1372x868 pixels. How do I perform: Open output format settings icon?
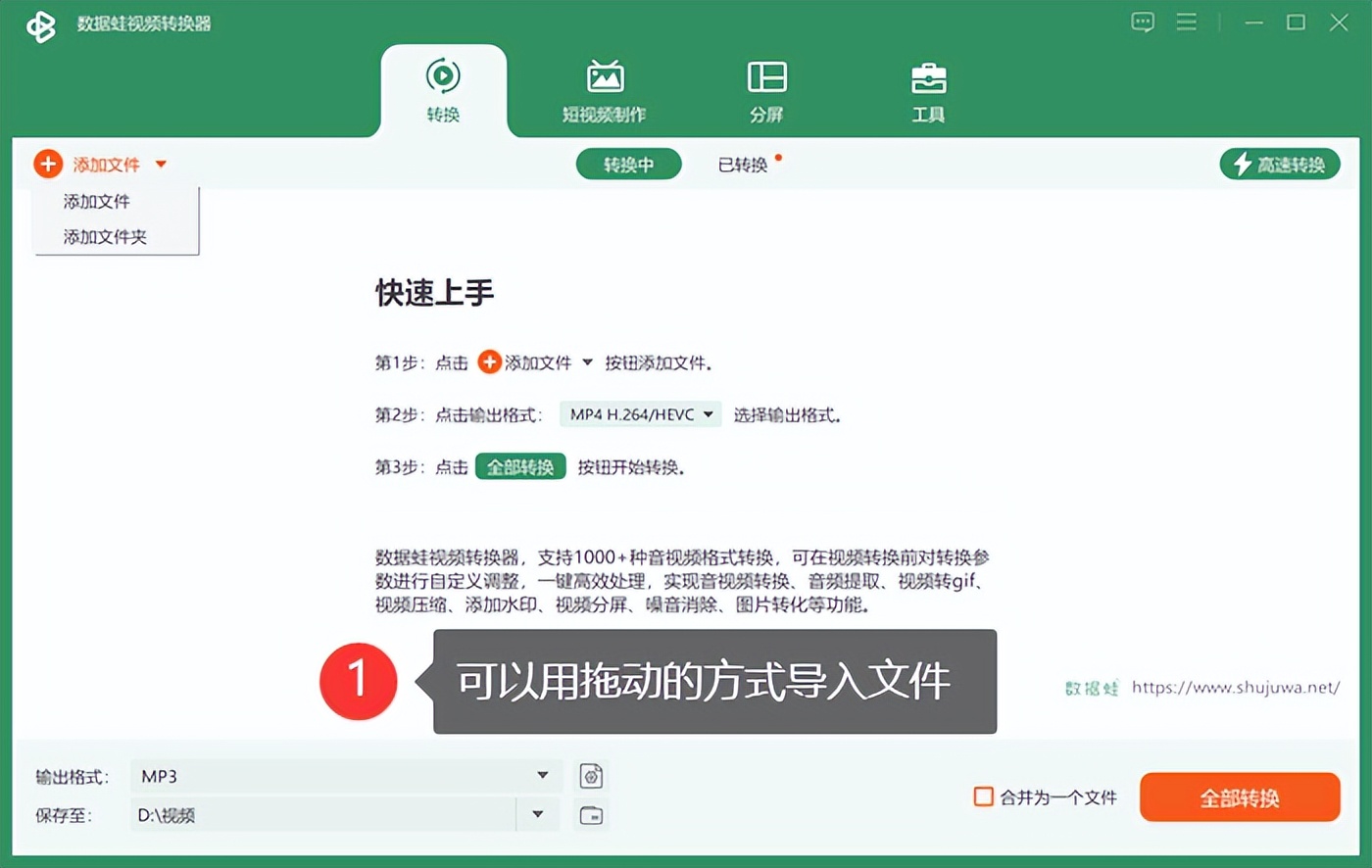click(x=591, y=776)
